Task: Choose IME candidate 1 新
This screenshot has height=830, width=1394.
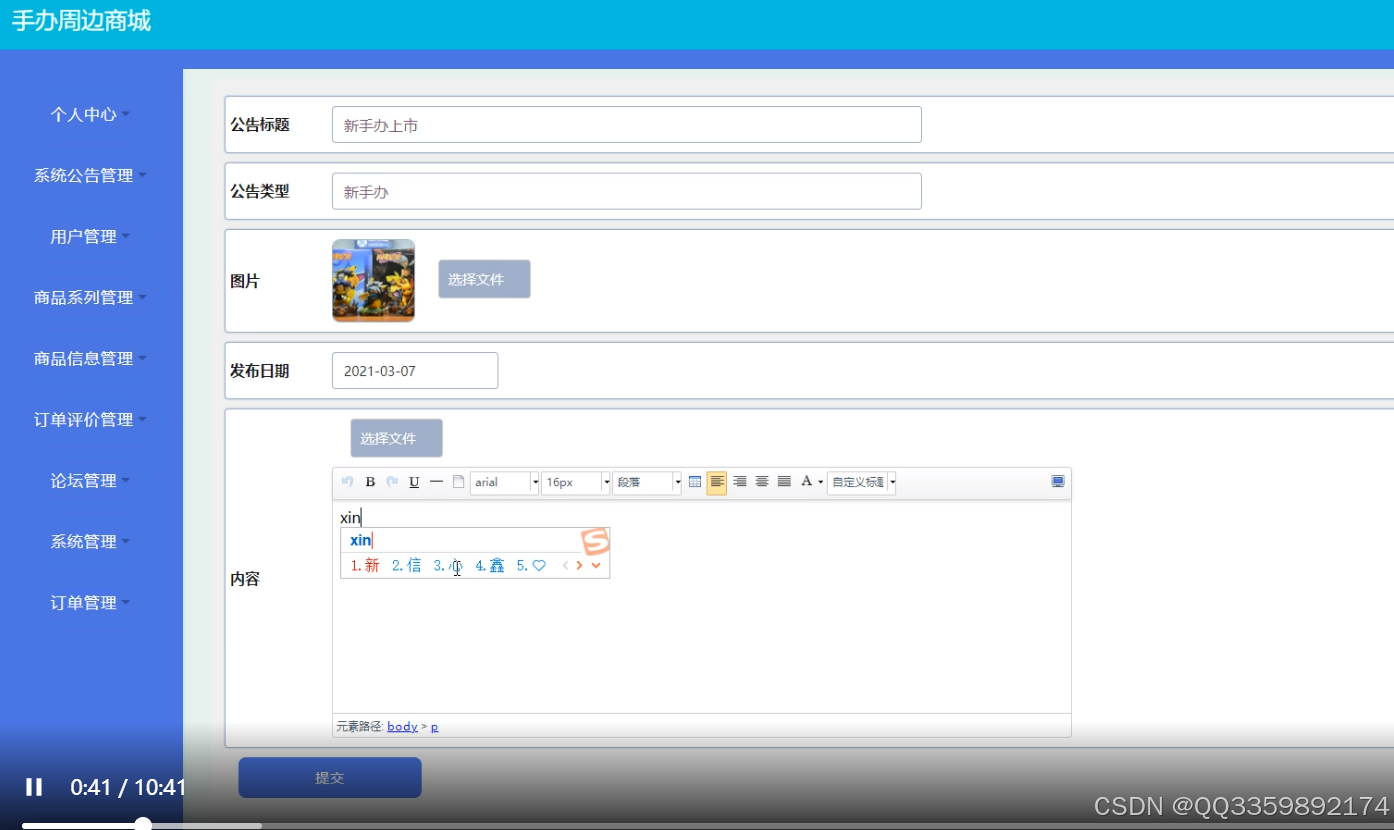Action: tap(365, 566)
